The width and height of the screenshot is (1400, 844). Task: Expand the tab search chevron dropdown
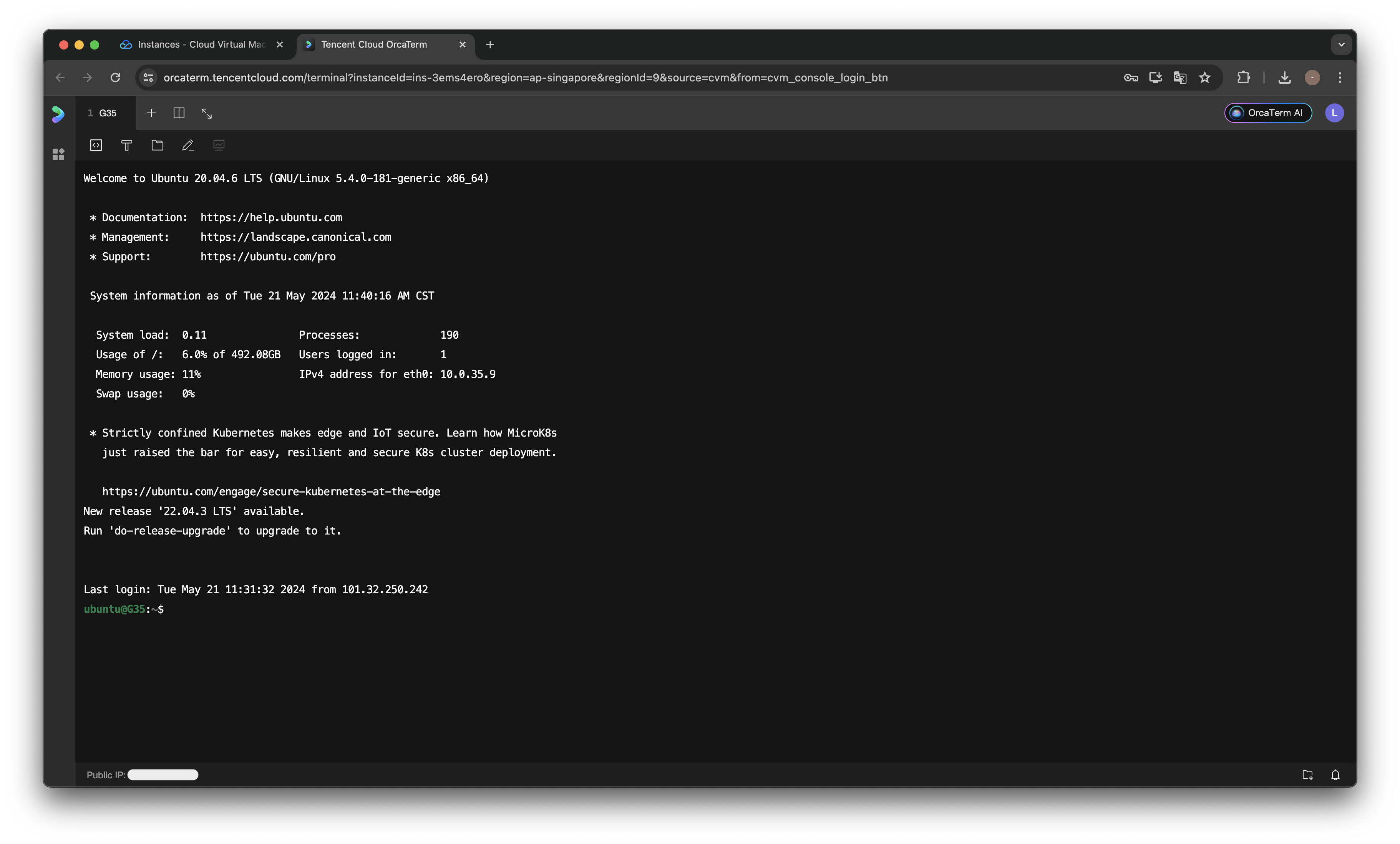(1341, 44)
